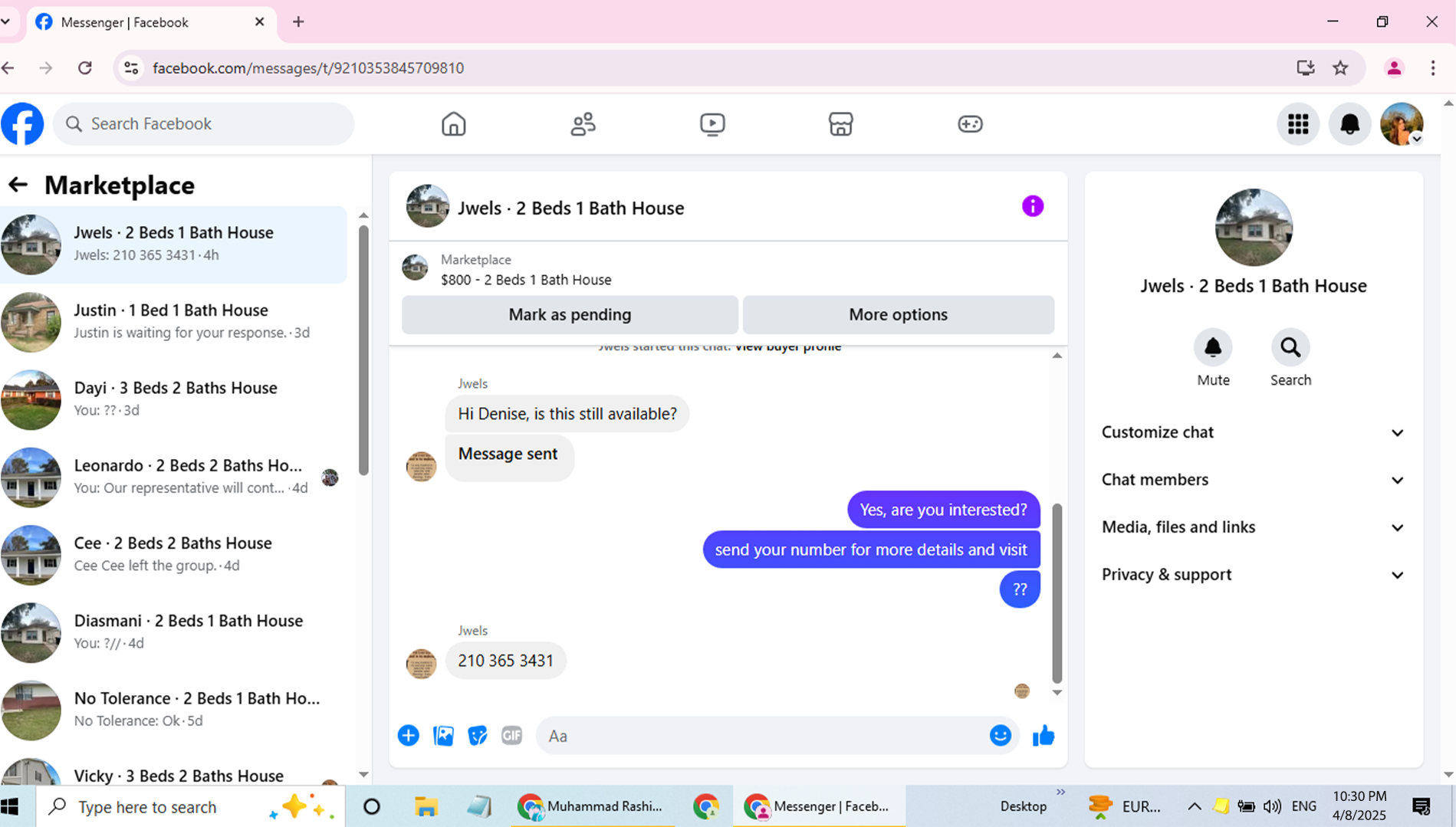Open Cee · 2 Beds 2 Baths House chat
Viewport: 1456px width, 827px height.
point(173,555)
